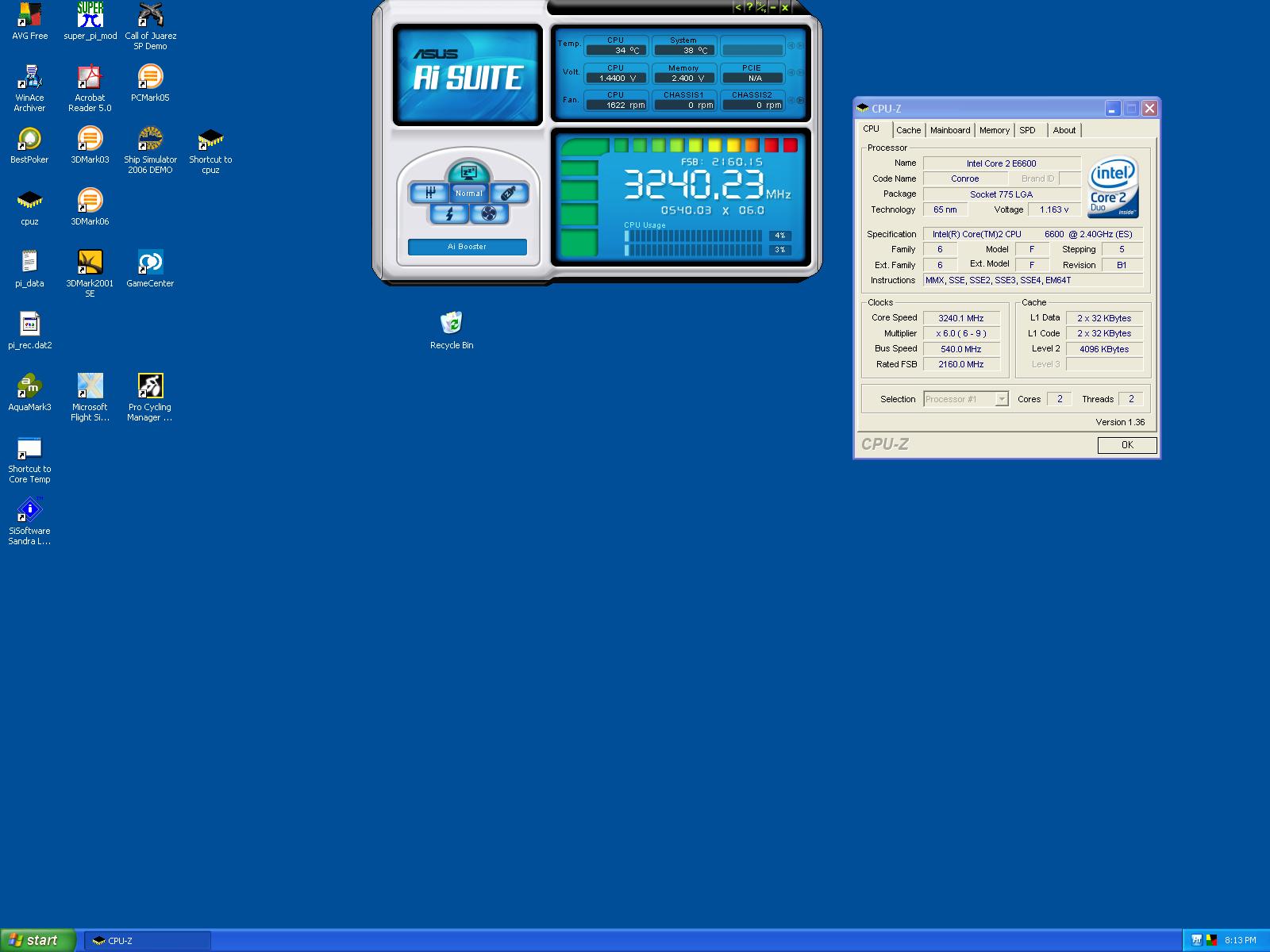Image resolution: width=1270 pixels, height=952 pixels.
Task: Open the 3DMark03 desktop icon
Action: (90, 145)
